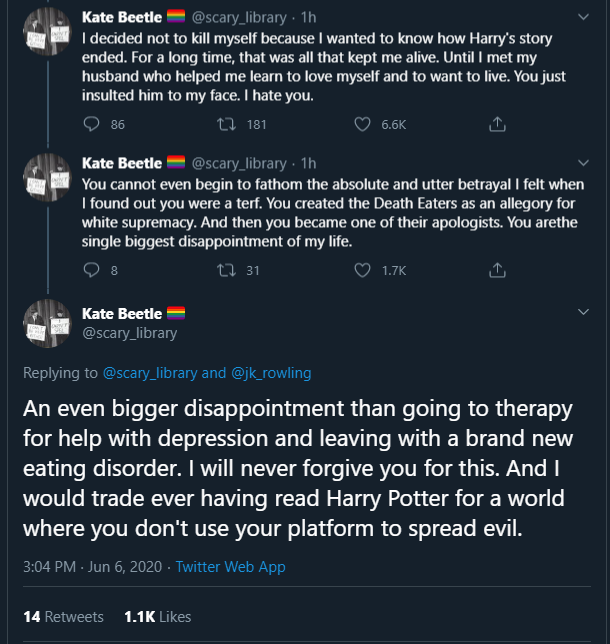Open @scary_library in the Replying to line
The width and height of the screenshot is (610, 644).
150,373
